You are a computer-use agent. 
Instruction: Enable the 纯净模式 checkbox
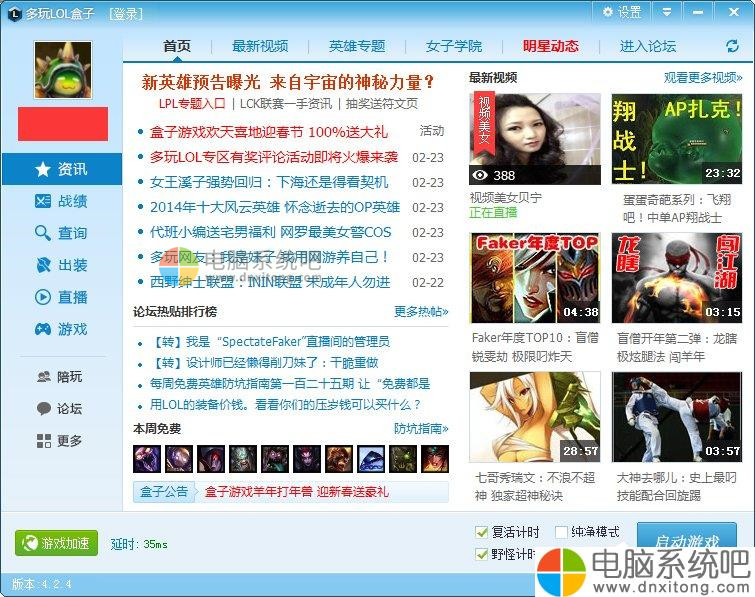561,532
